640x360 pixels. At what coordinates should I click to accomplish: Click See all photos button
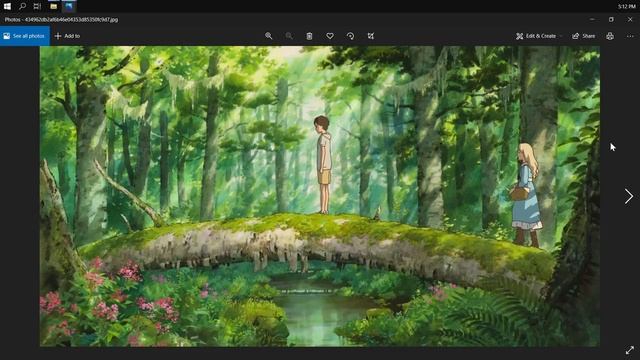point(25,36)
